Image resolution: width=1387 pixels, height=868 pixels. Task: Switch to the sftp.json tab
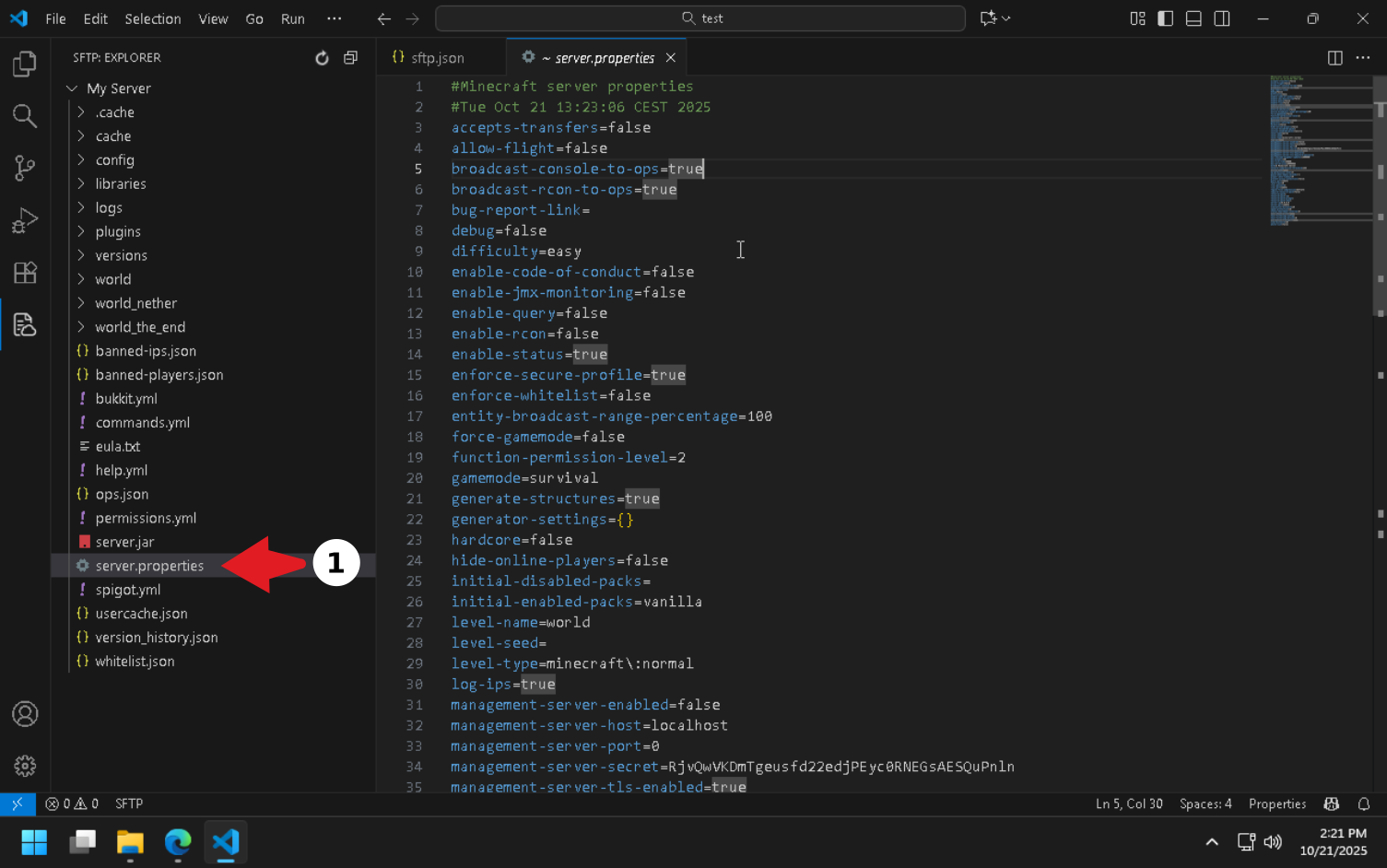point(441,57)
